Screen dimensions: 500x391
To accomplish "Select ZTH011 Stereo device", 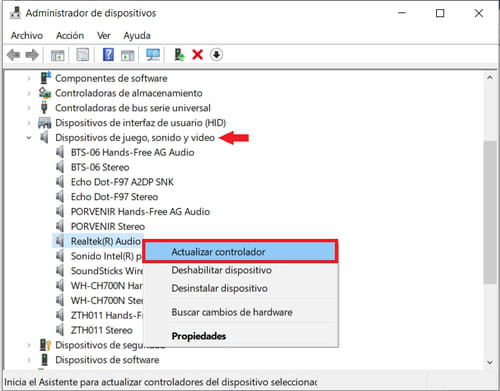I will click(x=101, y=330).
